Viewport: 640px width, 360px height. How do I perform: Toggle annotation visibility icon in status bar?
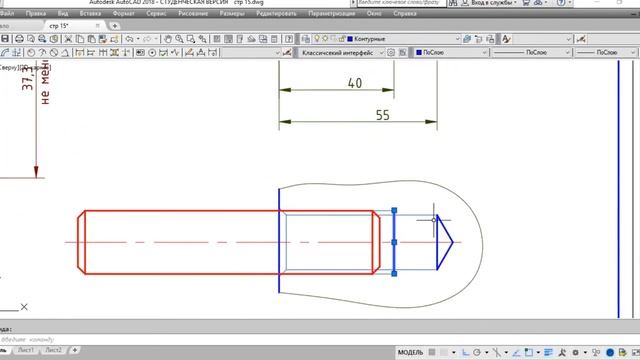coord(562,352)
